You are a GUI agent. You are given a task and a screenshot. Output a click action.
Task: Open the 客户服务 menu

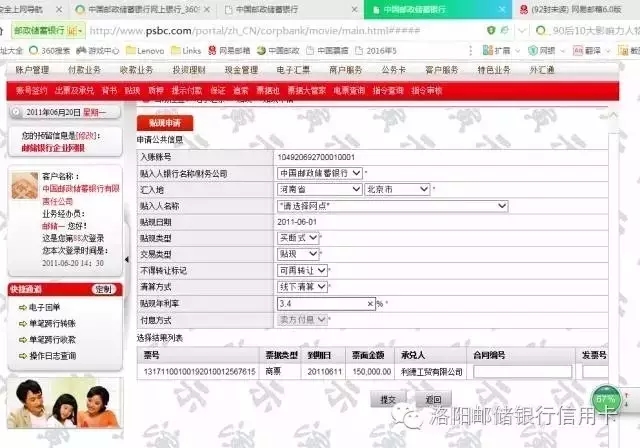(x=442, y=70)
